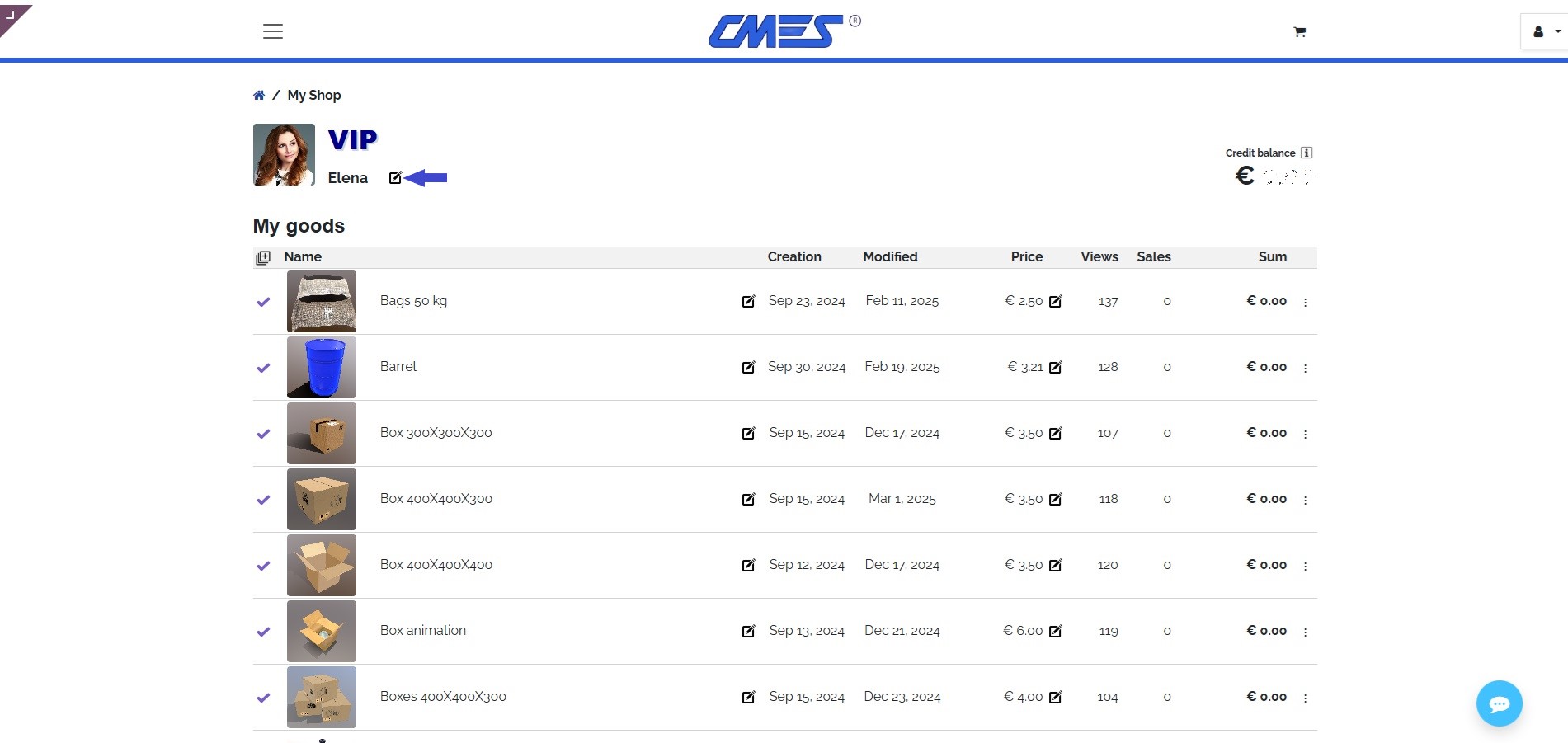Toggle the Box animation checkmark
The width and height of the screenshot is (1568, 743).
pyautogui.click(x=263, y=632)
